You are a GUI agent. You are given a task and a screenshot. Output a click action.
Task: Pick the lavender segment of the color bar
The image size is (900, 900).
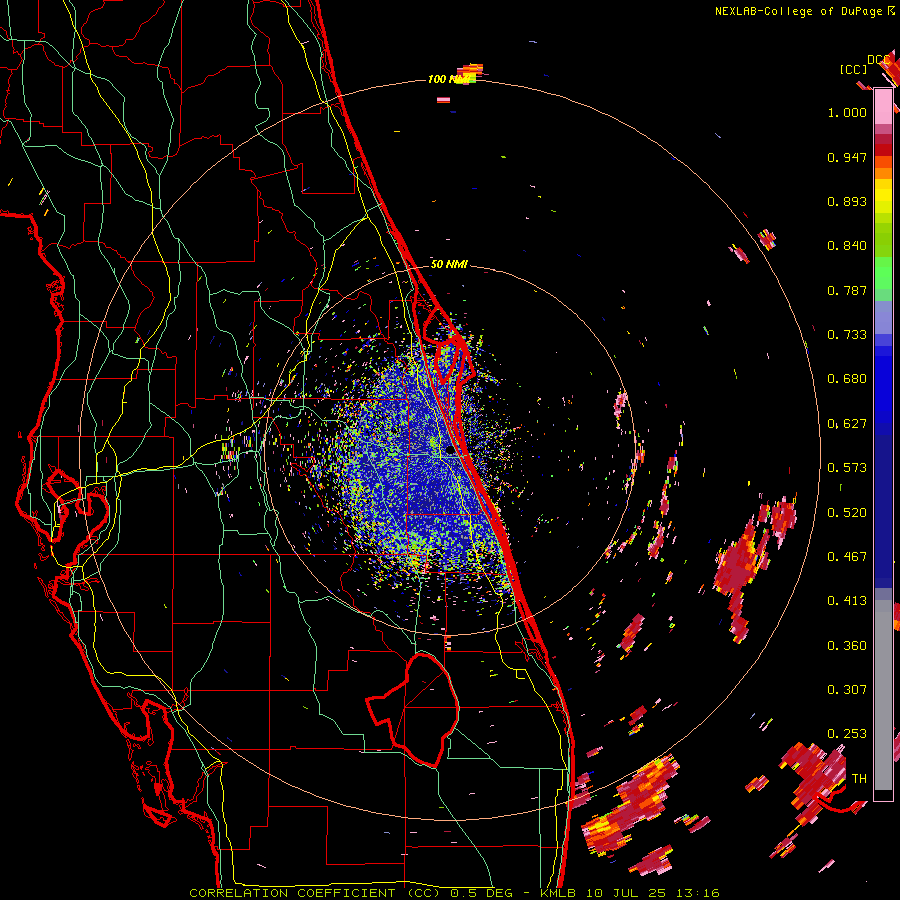point(883,317)
